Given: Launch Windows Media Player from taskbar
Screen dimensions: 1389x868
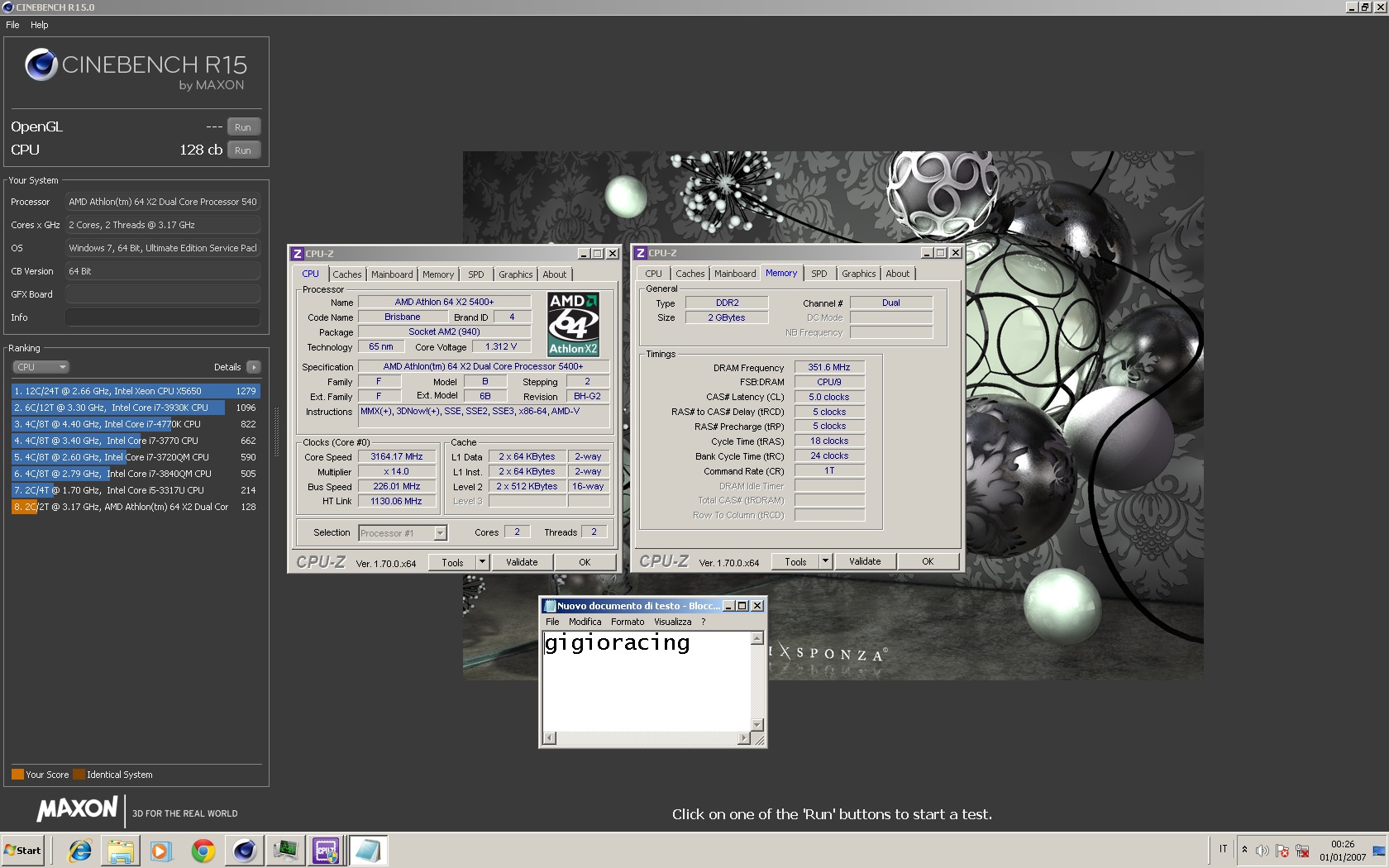Looking at the screenshot, I should click(161, 851).
